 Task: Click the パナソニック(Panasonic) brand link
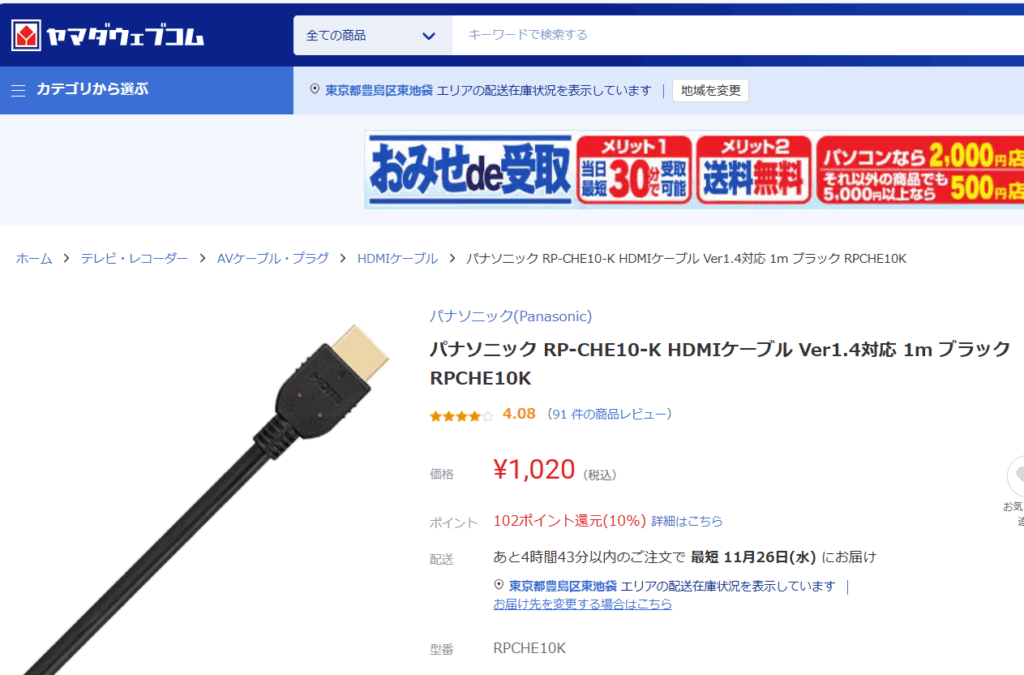pyautogui.click(x=511, y=316)
